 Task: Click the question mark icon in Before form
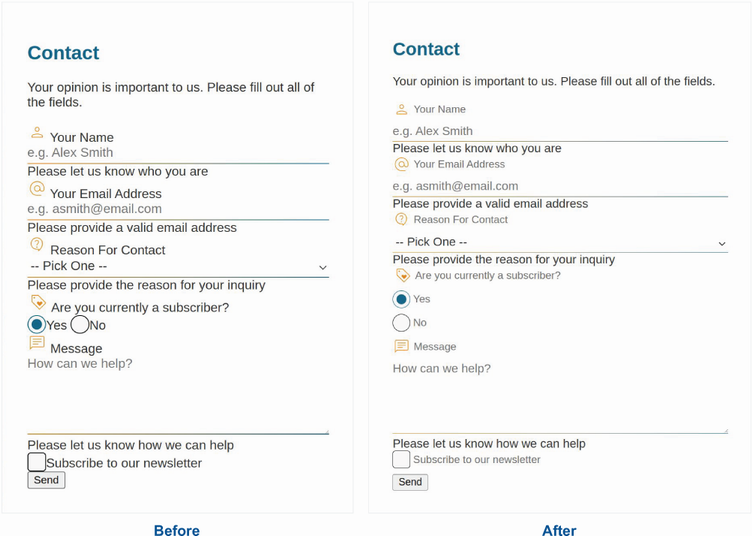click(37, 244)
